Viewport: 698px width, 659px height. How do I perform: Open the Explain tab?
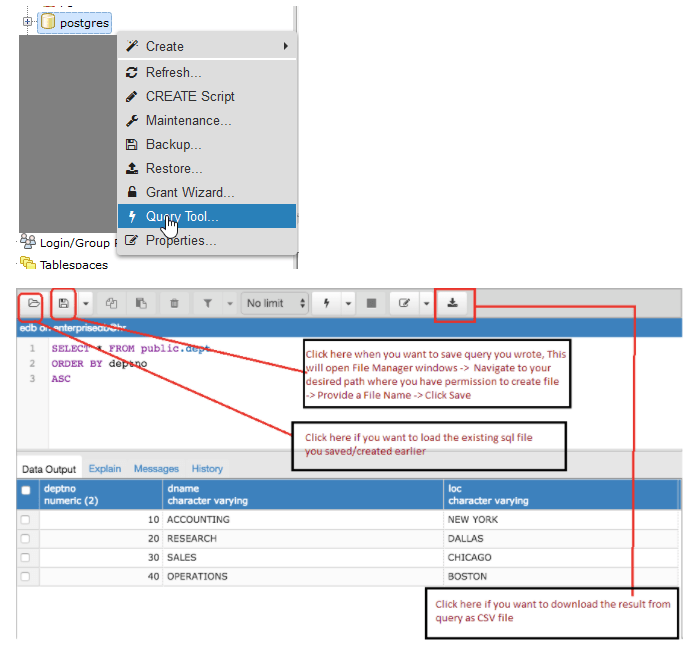(105, 468)
